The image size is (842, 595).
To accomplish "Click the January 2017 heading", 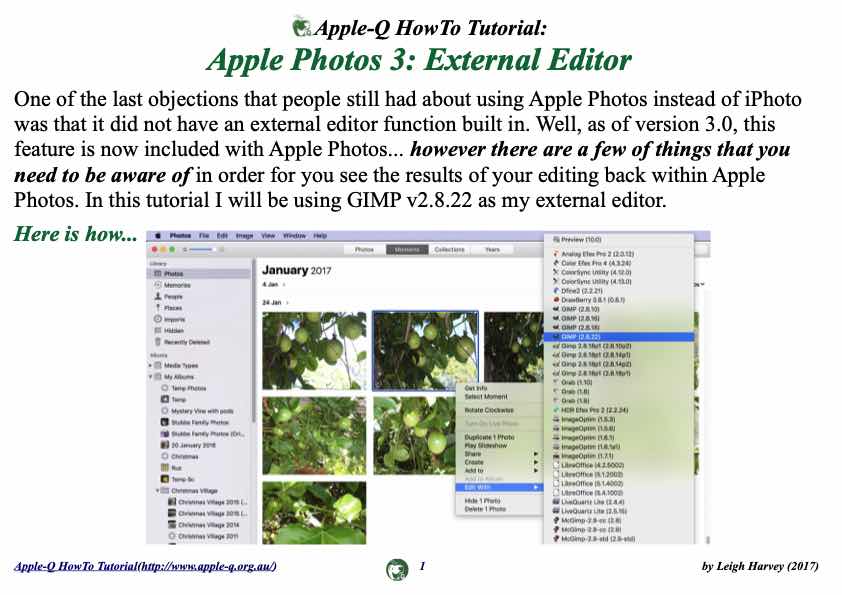I will (296, 270).
